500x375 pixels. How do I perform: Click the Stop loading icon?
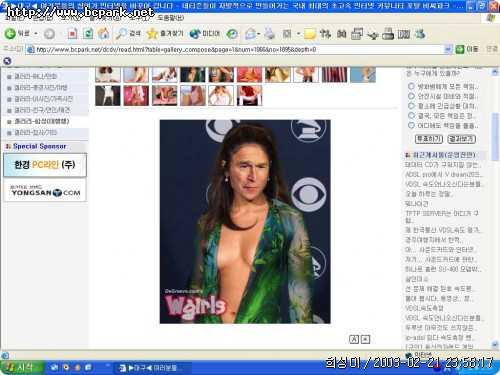tap(72, 33)
